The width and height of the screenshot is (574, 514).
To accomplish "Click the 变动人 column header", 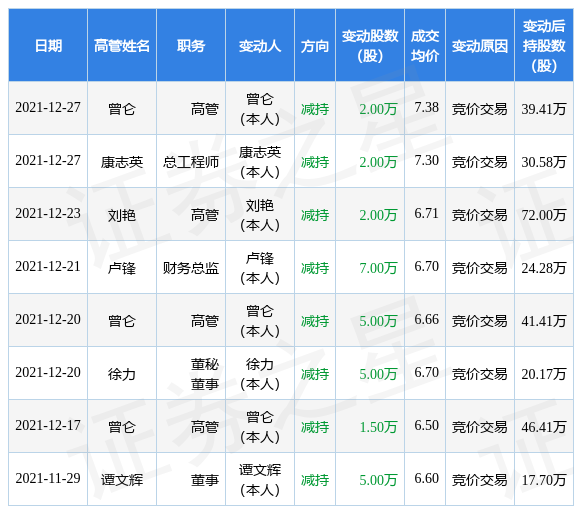I will 260,46.
